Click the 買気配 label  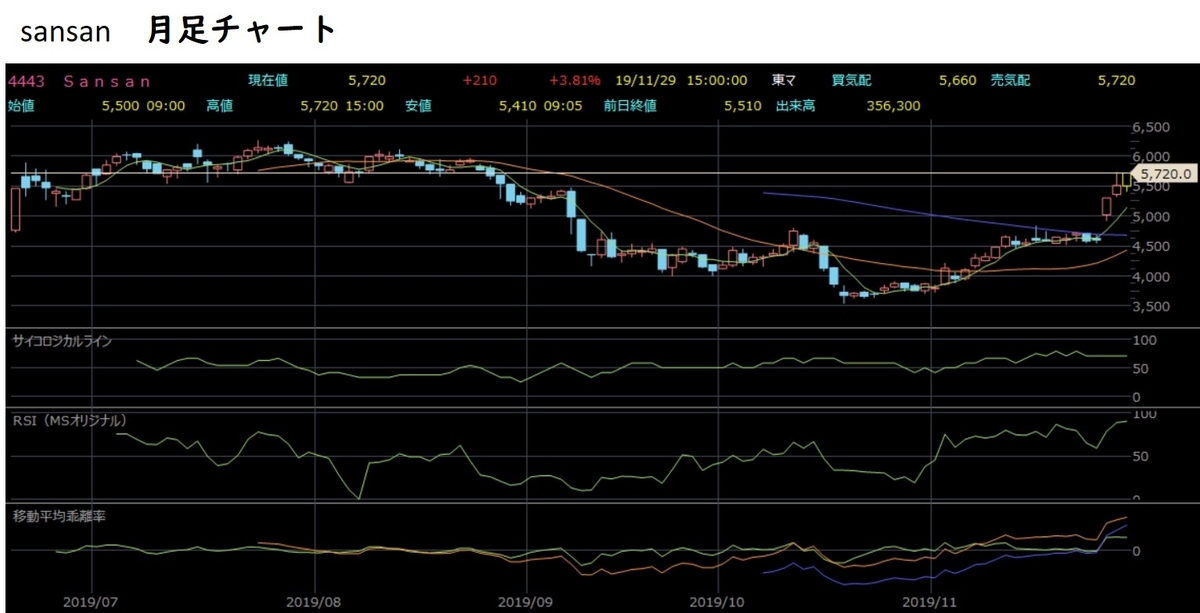[852, 81]
